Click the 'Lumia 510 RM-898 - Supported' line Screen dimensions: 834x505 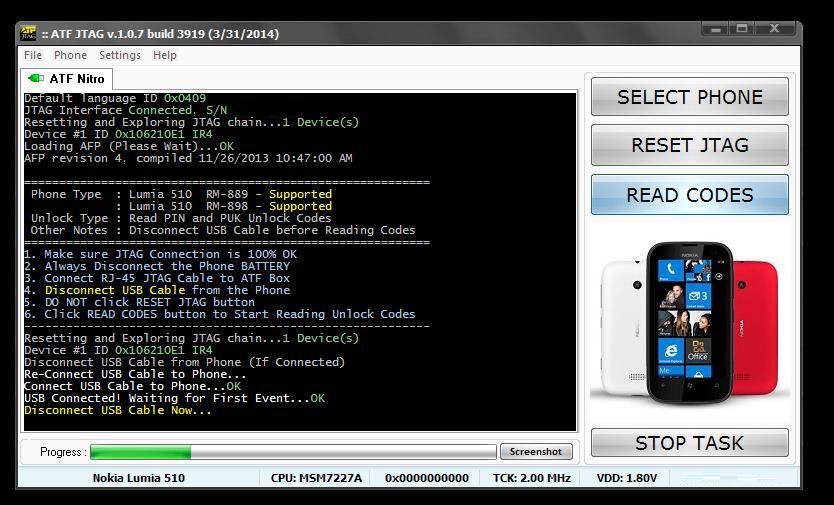[x=224, y=206]
